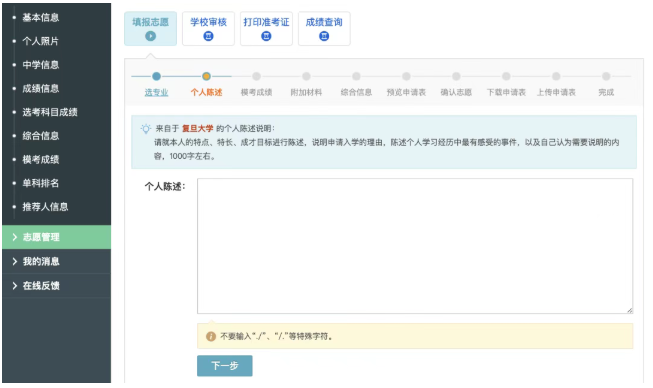Image resolution: width=653 pixels, height=388 pixels.
Task: Switch to the 成绩查询 tab
Action: [x=324, y=28]
